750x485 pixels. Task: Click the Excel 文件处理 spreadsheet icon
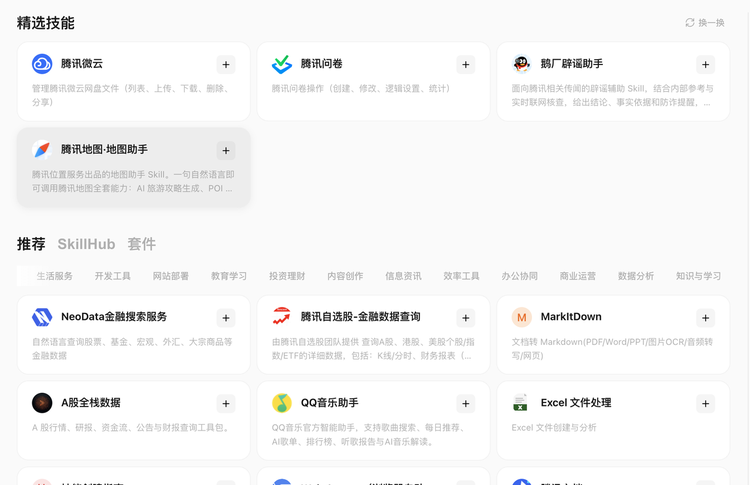[x=522, y=403]
